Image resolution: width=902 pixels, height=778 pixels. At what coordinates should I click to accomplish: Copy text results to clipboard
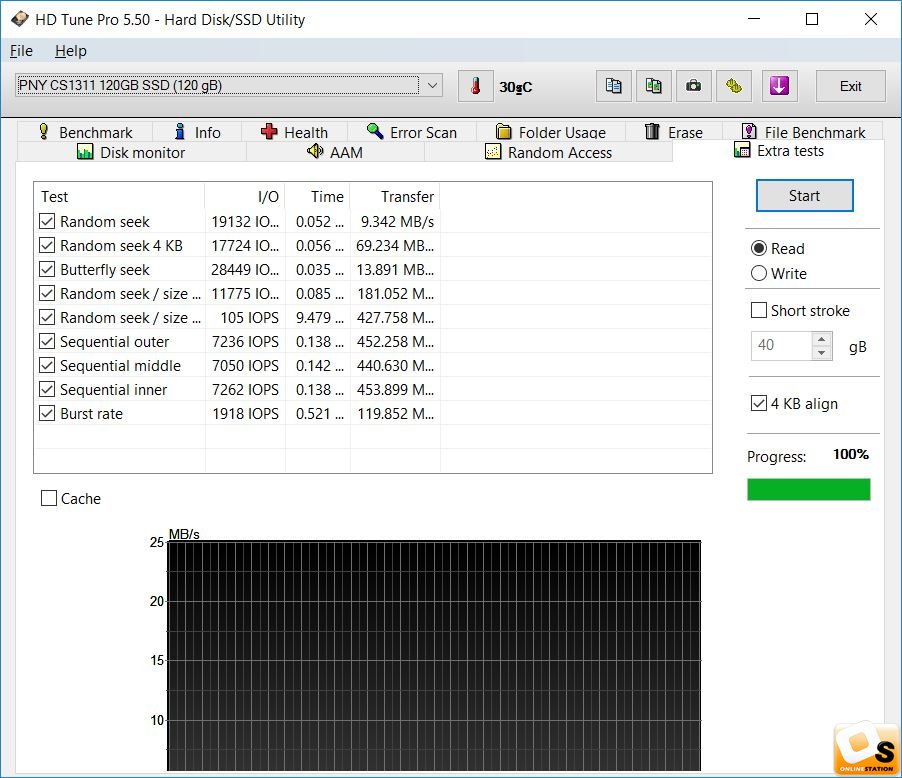[x=613, y=86]
